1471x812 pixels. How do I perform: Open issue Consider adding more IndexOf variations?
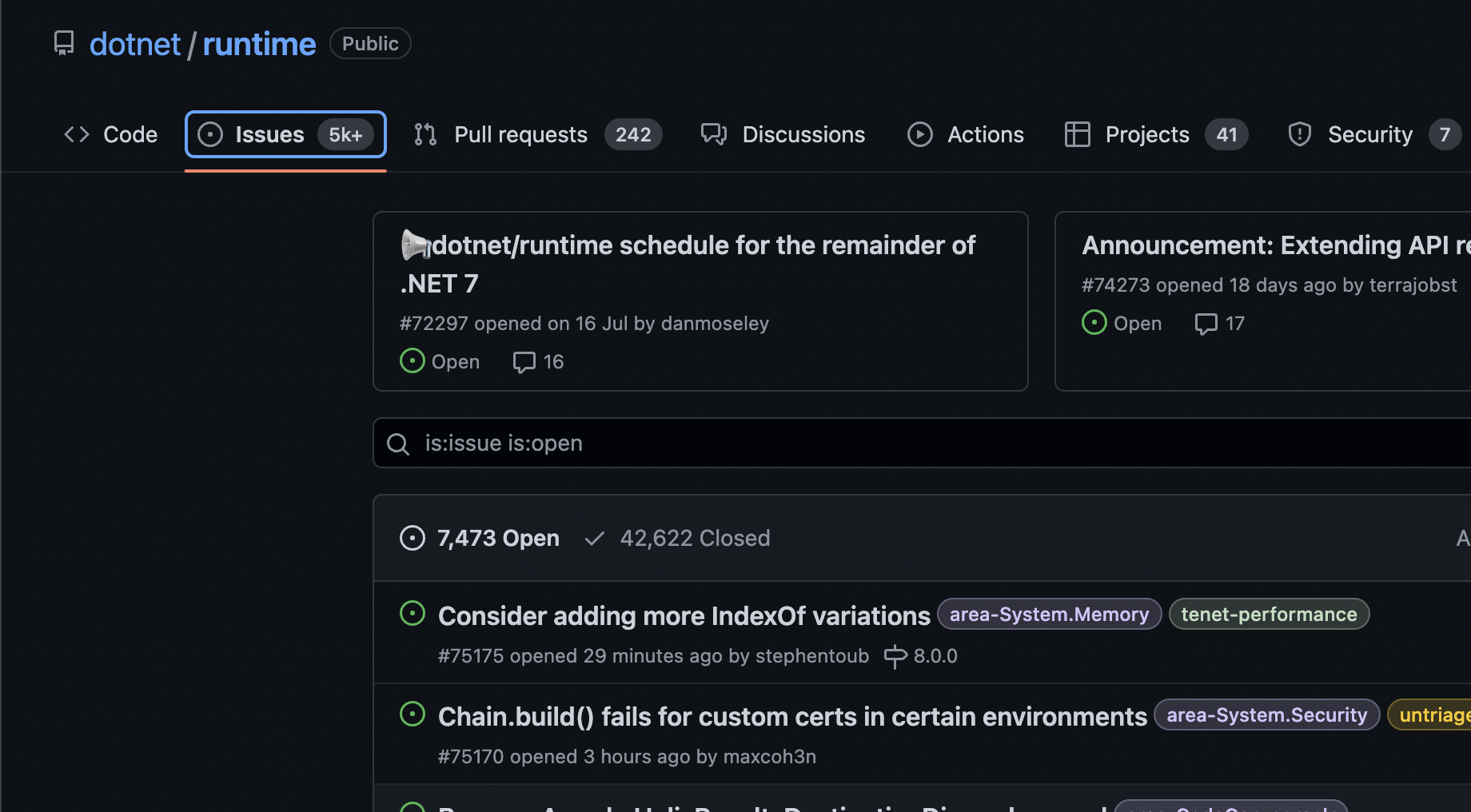pos(684,615)
